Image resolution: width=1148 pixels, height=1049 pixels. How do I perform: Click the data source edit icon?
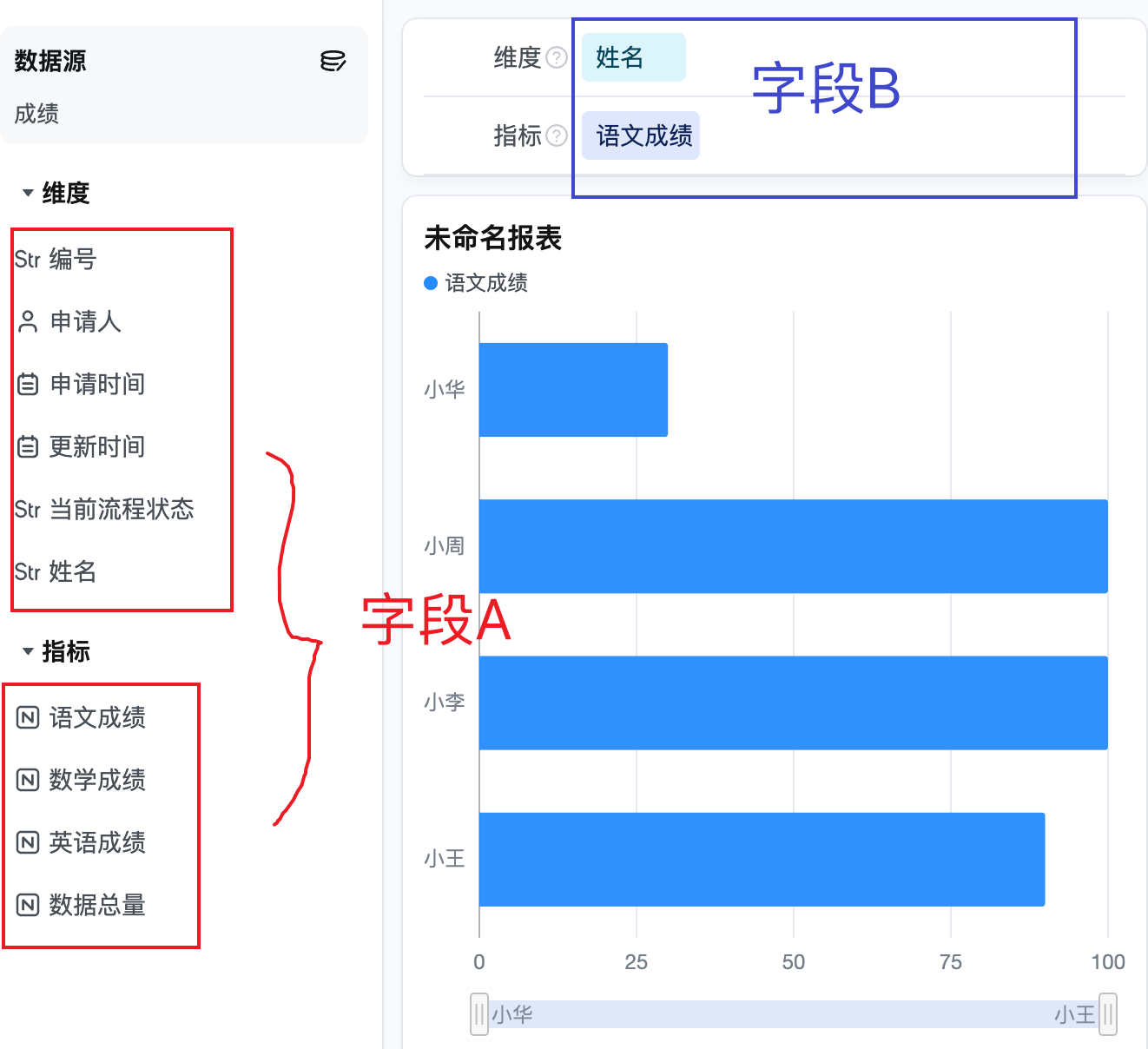click(333, 61)
